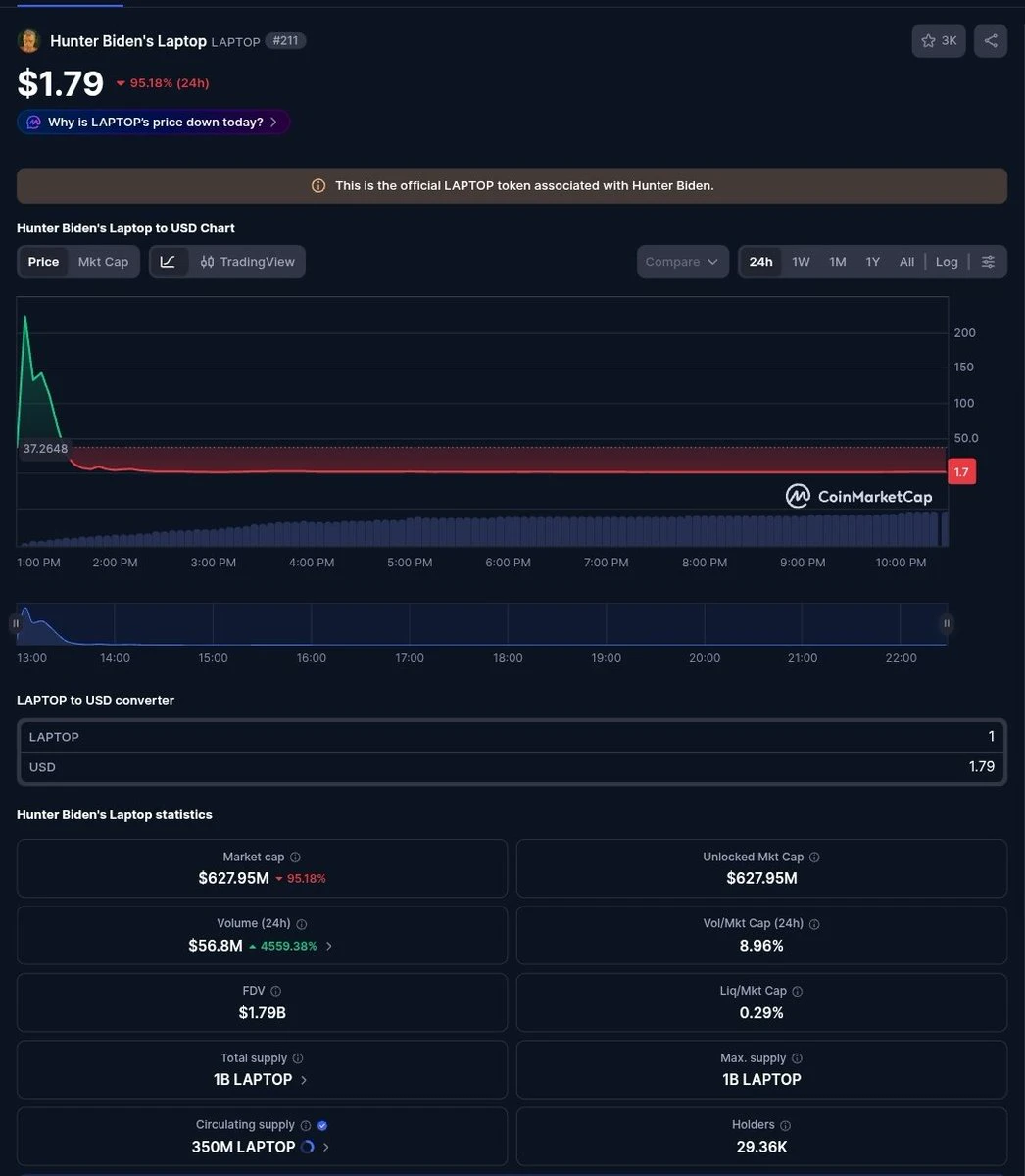Click the Volume (24h) info icon
Screen dimensions: 1025x1176
[x=301, y=924]
